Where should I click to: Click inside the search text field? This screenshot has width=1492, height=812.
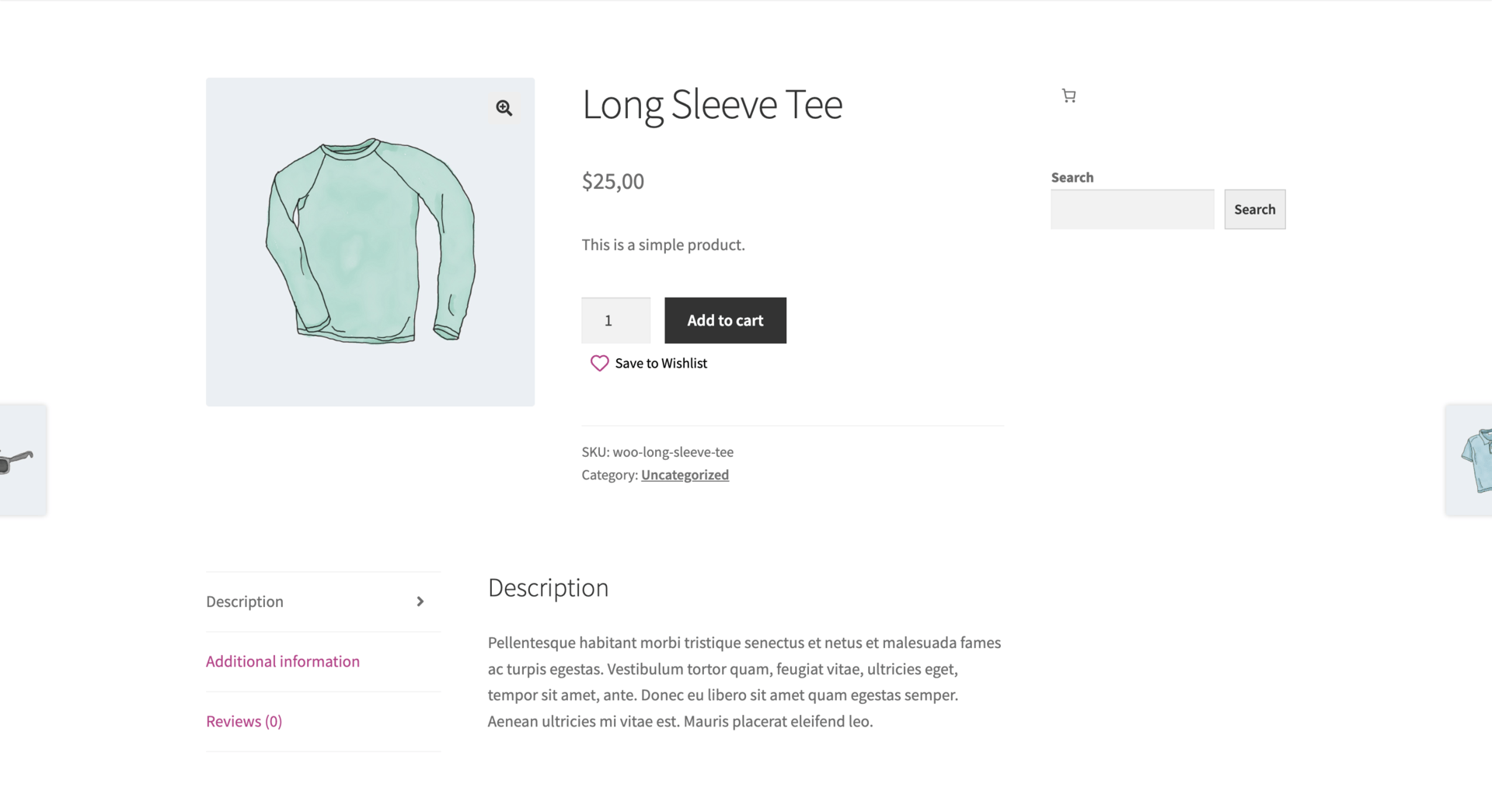[1131, 209]
